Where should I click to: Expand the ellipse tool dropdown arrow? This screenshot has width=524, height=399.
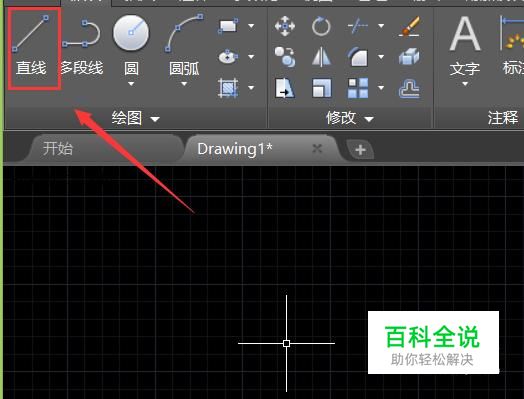click(251, 57)
